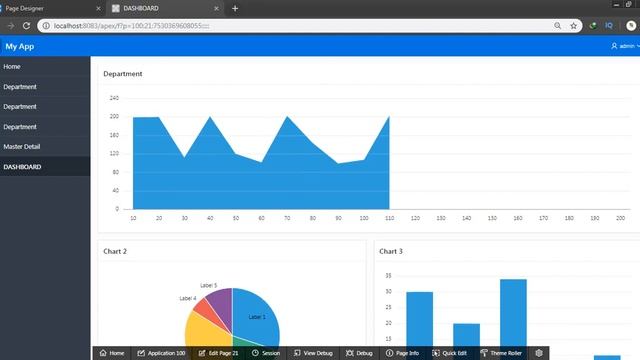Open site information icon in address bar
The width and height of the screenshot is (640, 360).
pos(46,26)
